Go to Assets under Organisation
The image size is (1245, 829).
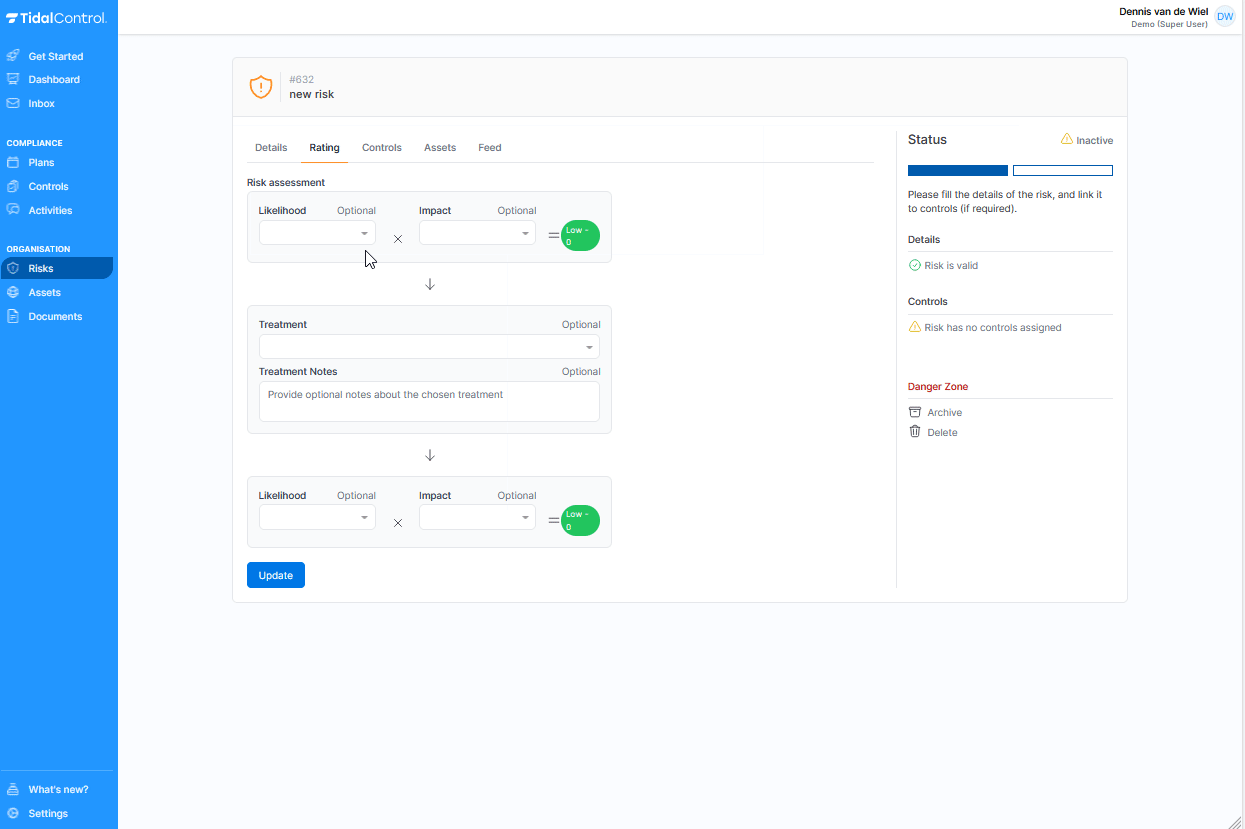[42, 292]
